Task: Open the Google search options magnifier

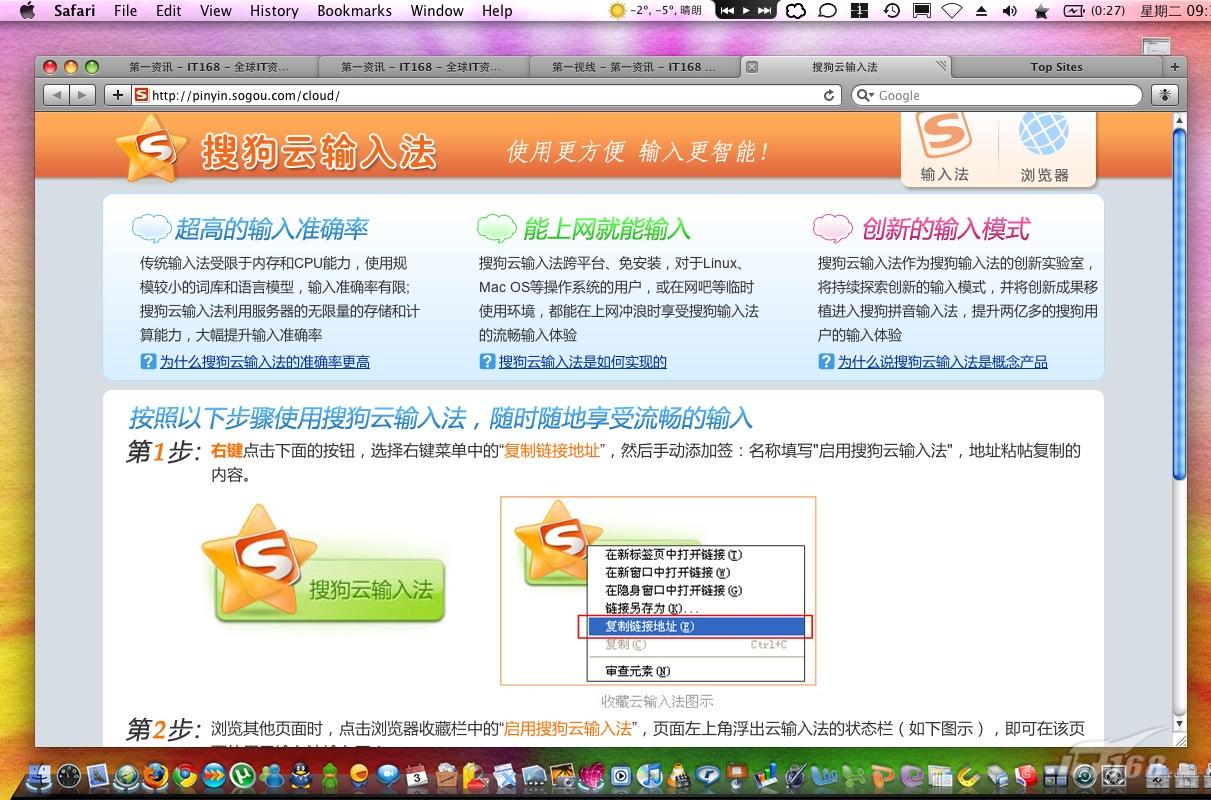Action: coord(865,95)
